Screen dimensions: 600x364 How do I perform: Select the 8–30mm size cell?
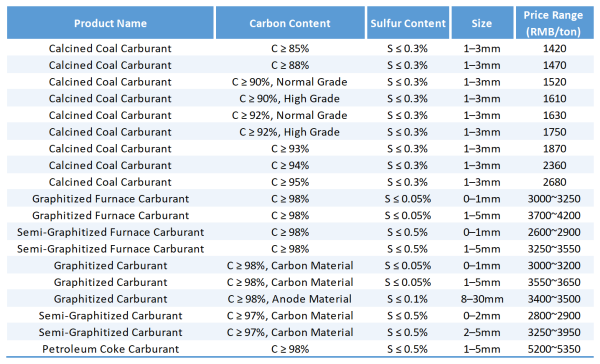482,299
